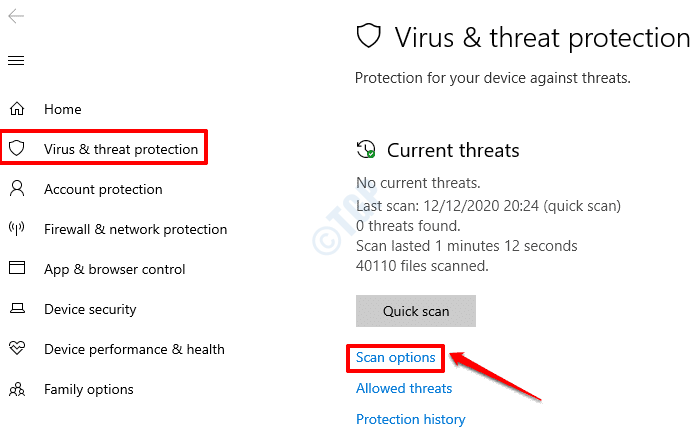
Task: View Allowed threats link
Action: (x=404, y=388)
